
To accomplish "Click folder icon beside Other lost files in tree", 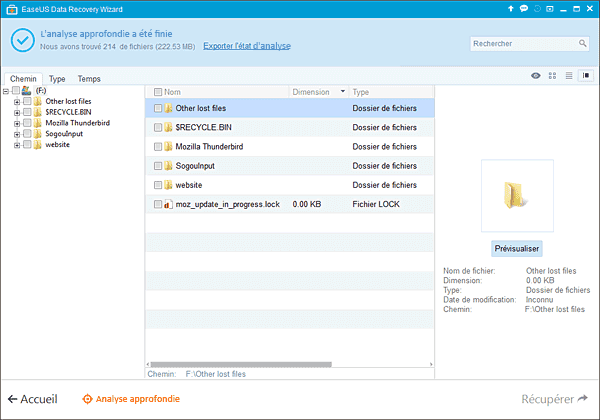I will click(38, 101).
